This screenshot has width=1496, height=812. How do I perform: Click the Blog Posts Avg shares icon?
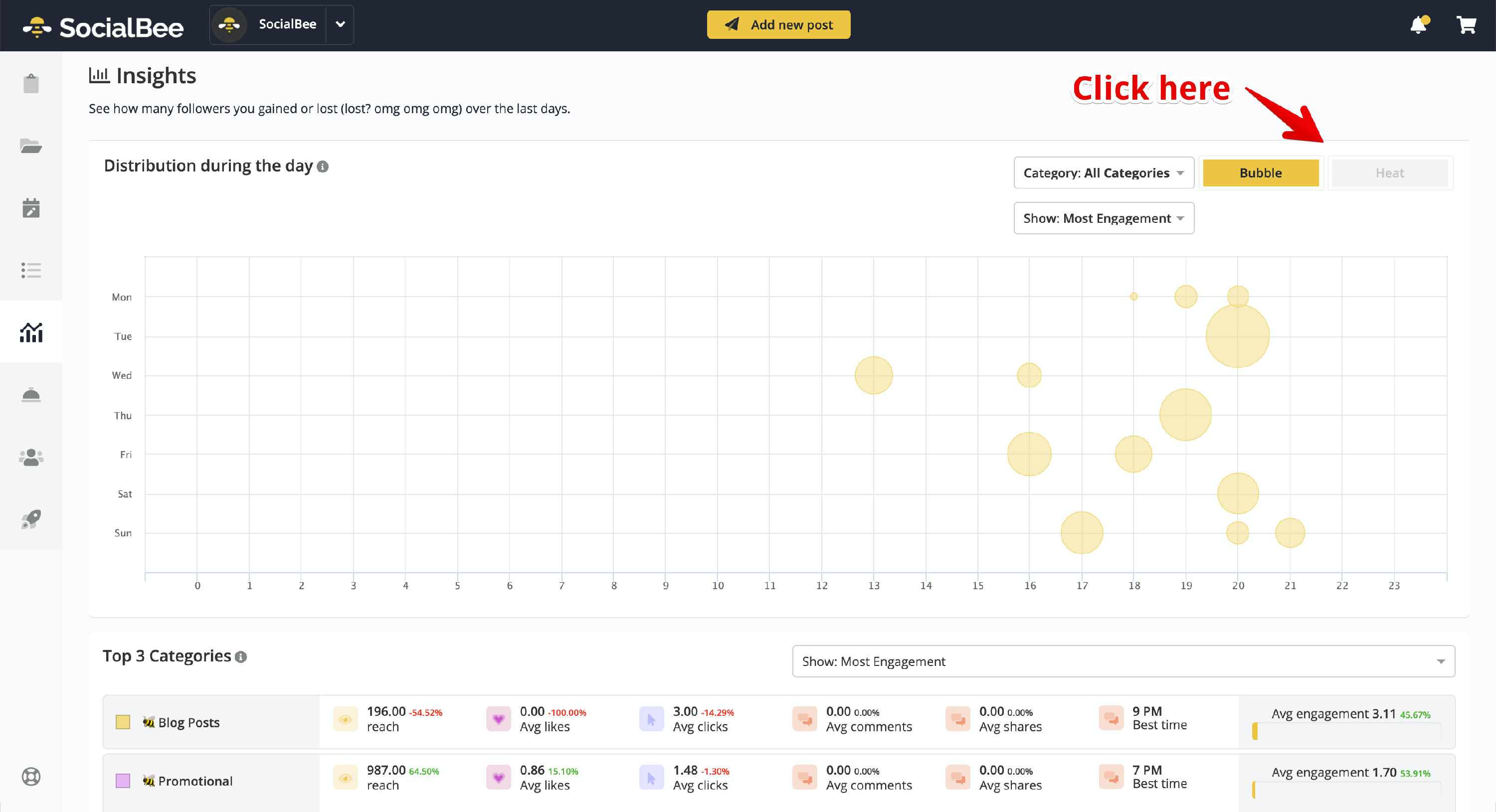[958, 719]
